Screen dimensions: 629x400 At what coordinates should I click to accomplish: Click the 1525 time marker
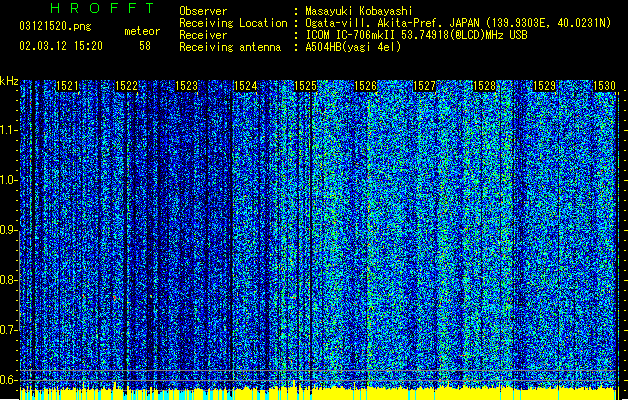pyautogui.click(x=306, y=86)
